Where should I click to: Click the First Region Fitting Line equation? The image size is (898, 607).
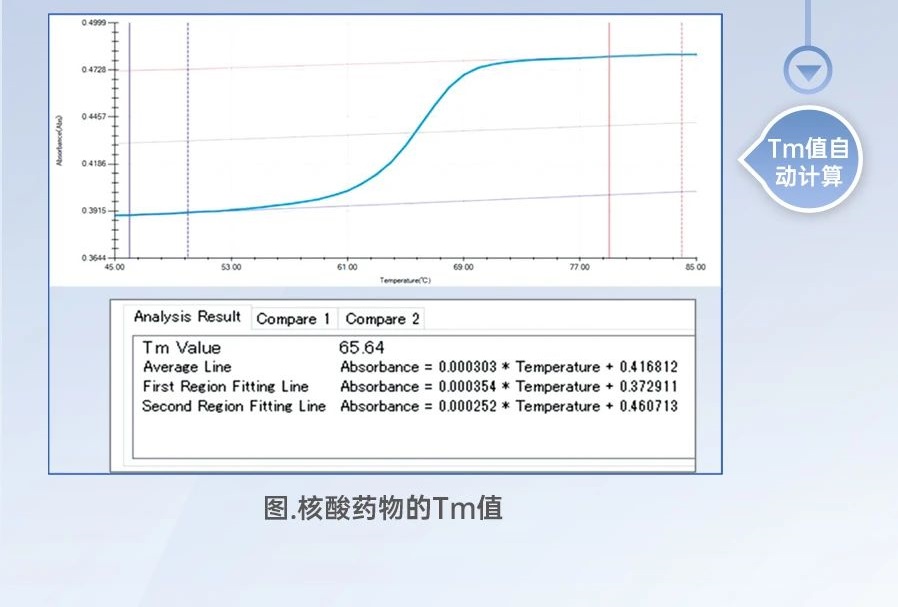point(508,386)
